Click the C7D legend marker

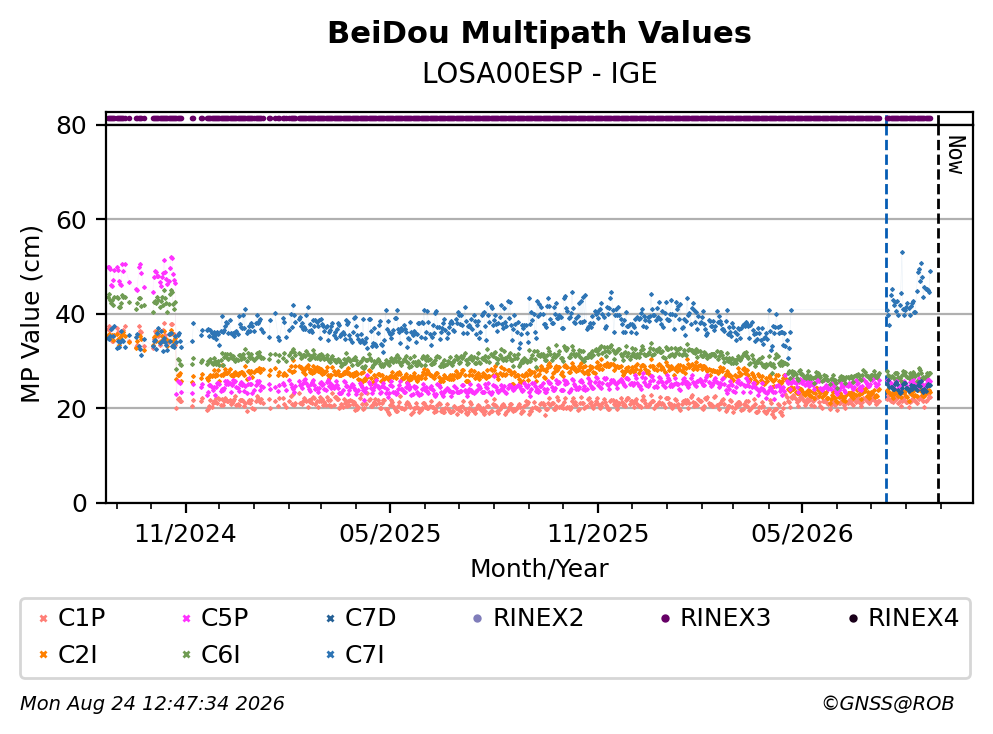click(331, 618)
